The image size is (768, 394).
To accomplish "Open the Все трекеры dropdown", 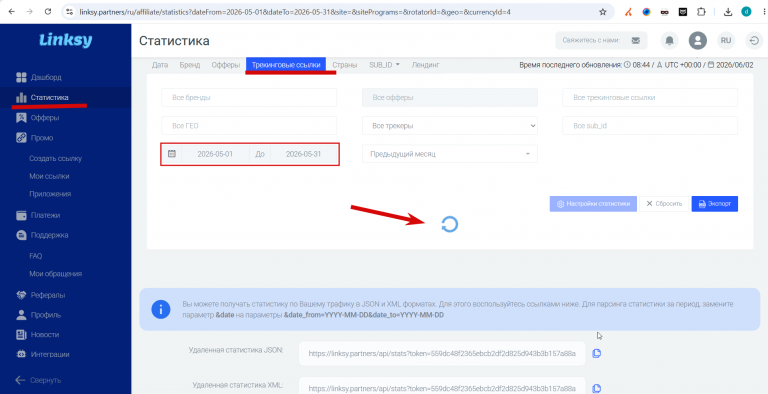I will pos(450,126).
